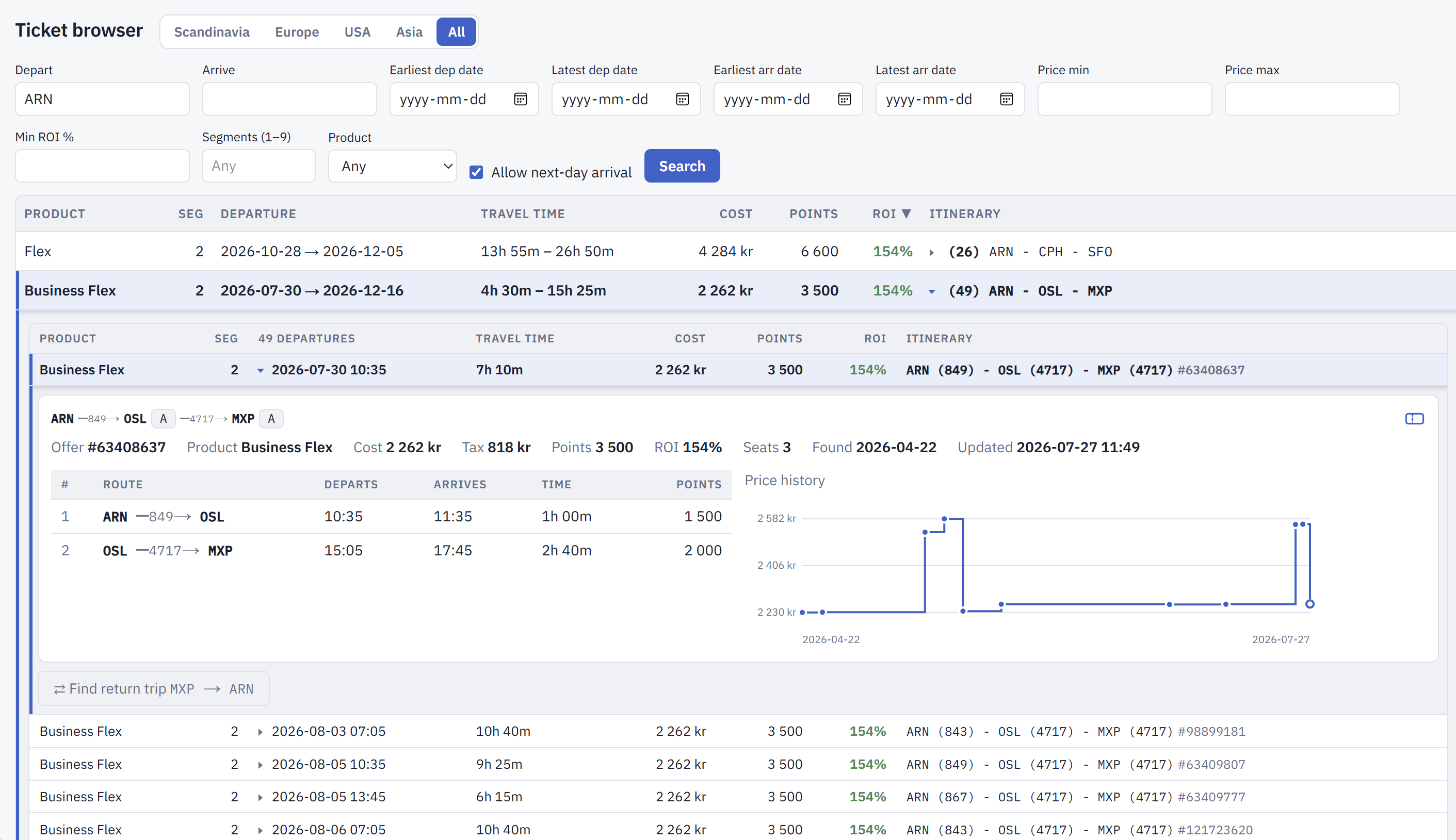
Task: Open the Product dropdown
Action: 393,166
